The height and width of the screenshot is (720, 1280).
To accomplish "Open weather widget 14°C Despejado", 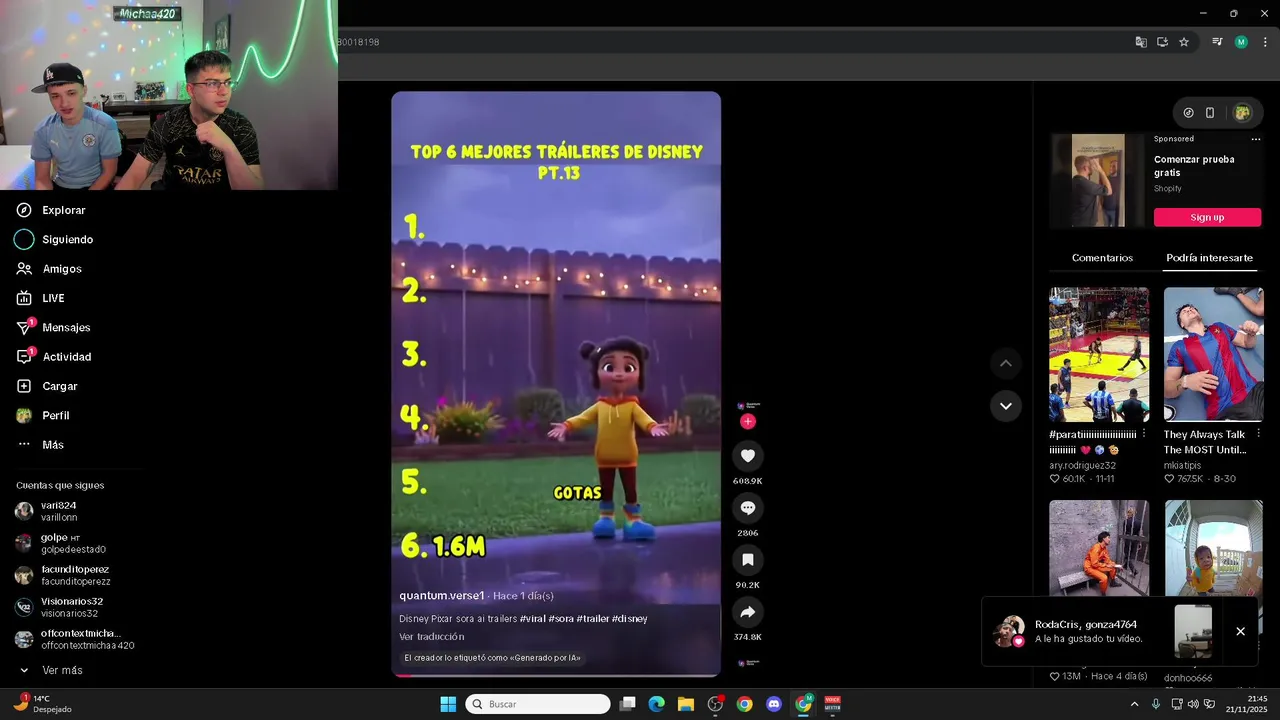I will (x=43, y=704).
